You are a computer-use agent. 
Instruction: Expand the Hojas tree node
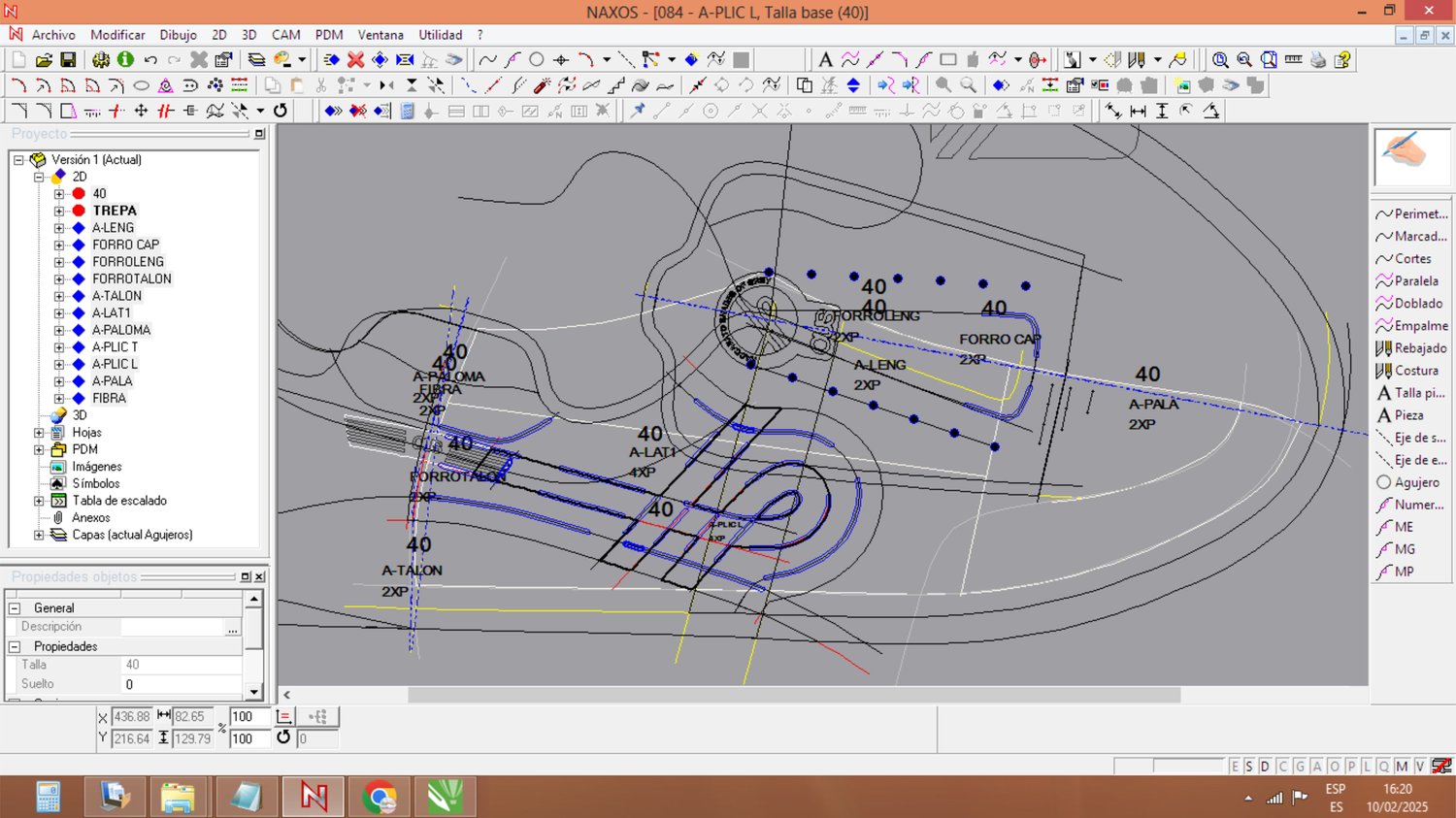click(39, 433)
